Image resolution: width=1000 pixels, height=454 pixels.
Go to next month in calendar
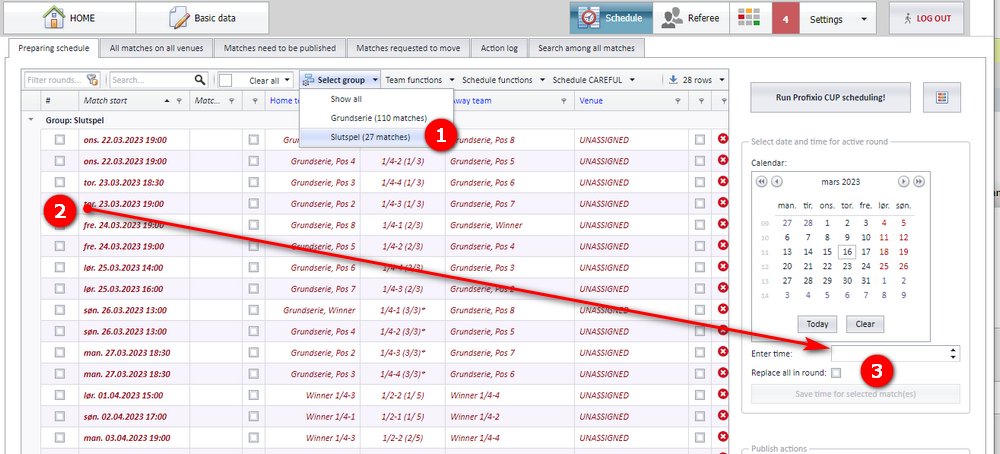[904, 182]
